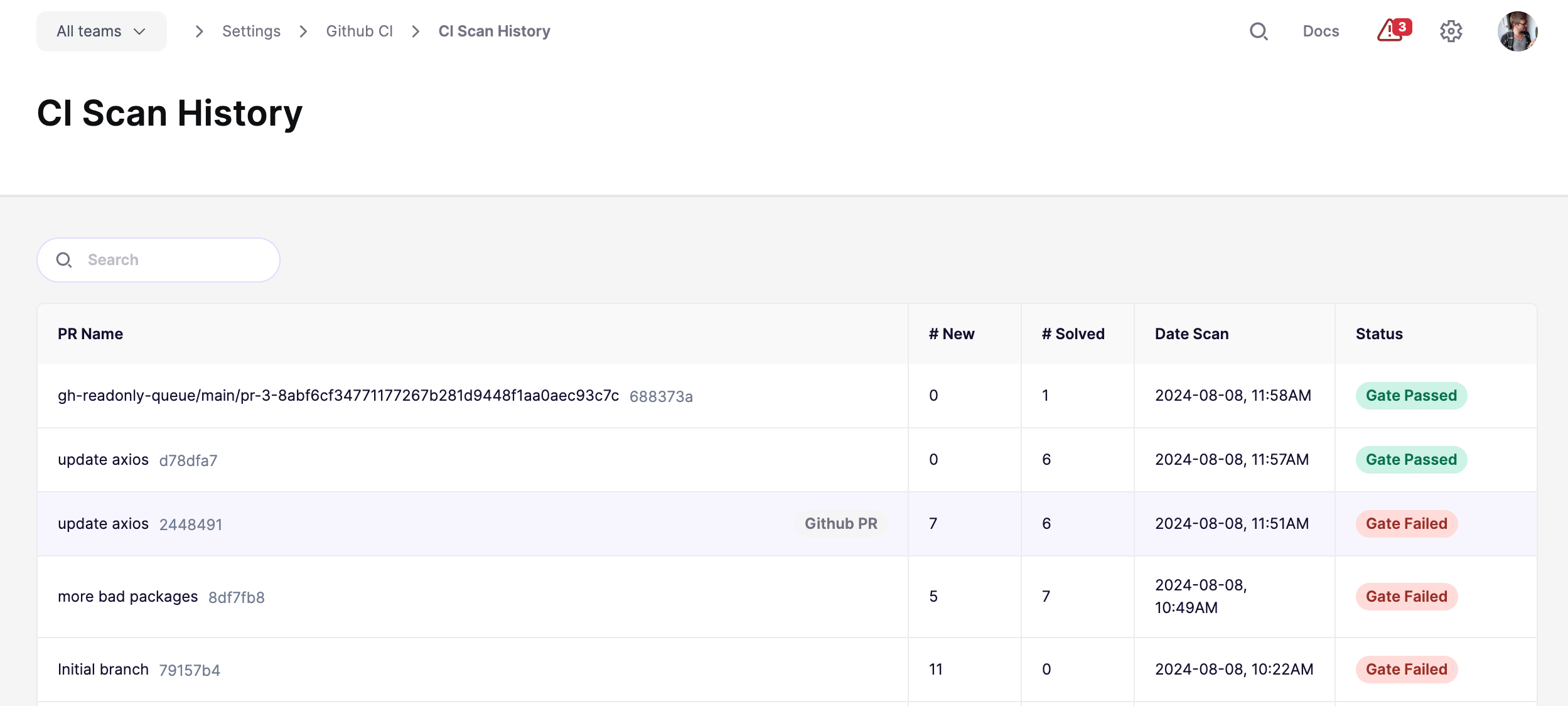Viewport: 1568px width, 706px height.
Task: Open the global search icon in header
Action: (1259, 31)
